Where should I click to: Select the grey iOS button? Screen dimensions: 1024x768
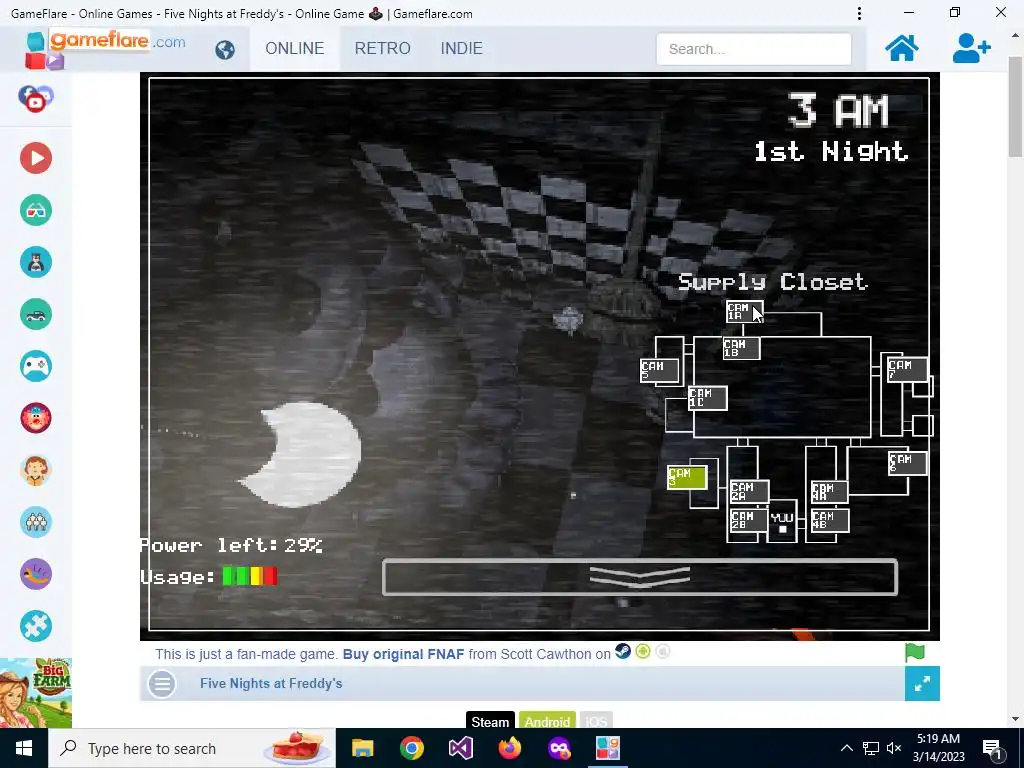coord(596,721)
